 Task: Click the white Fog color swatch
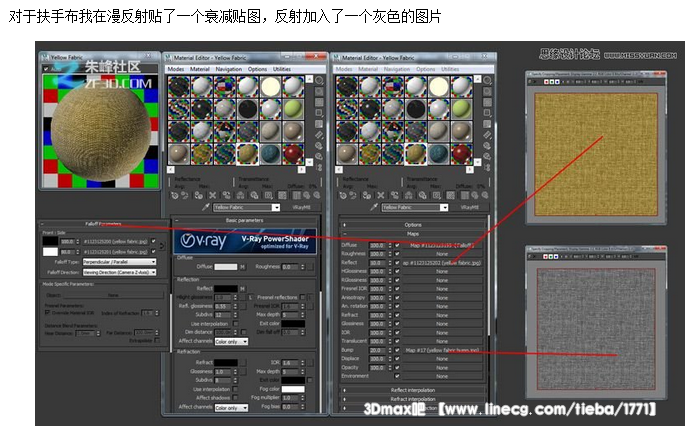pyautogui.click(x=293, y=389)
